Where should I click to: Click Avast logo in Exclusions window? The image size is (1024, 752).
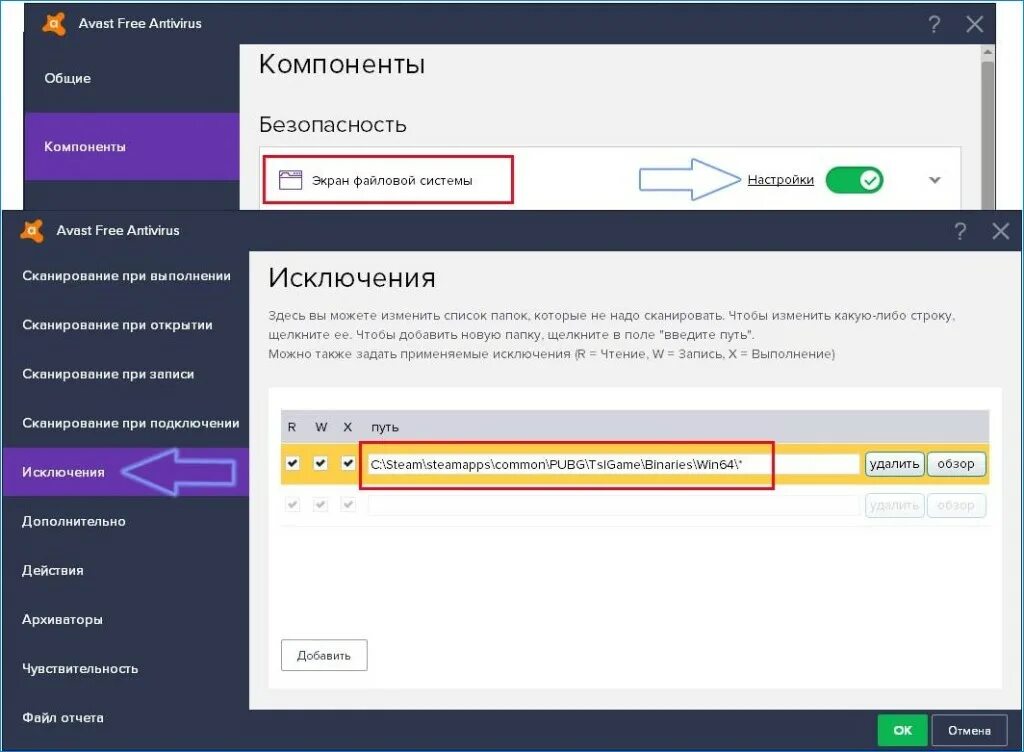point(32,230)
